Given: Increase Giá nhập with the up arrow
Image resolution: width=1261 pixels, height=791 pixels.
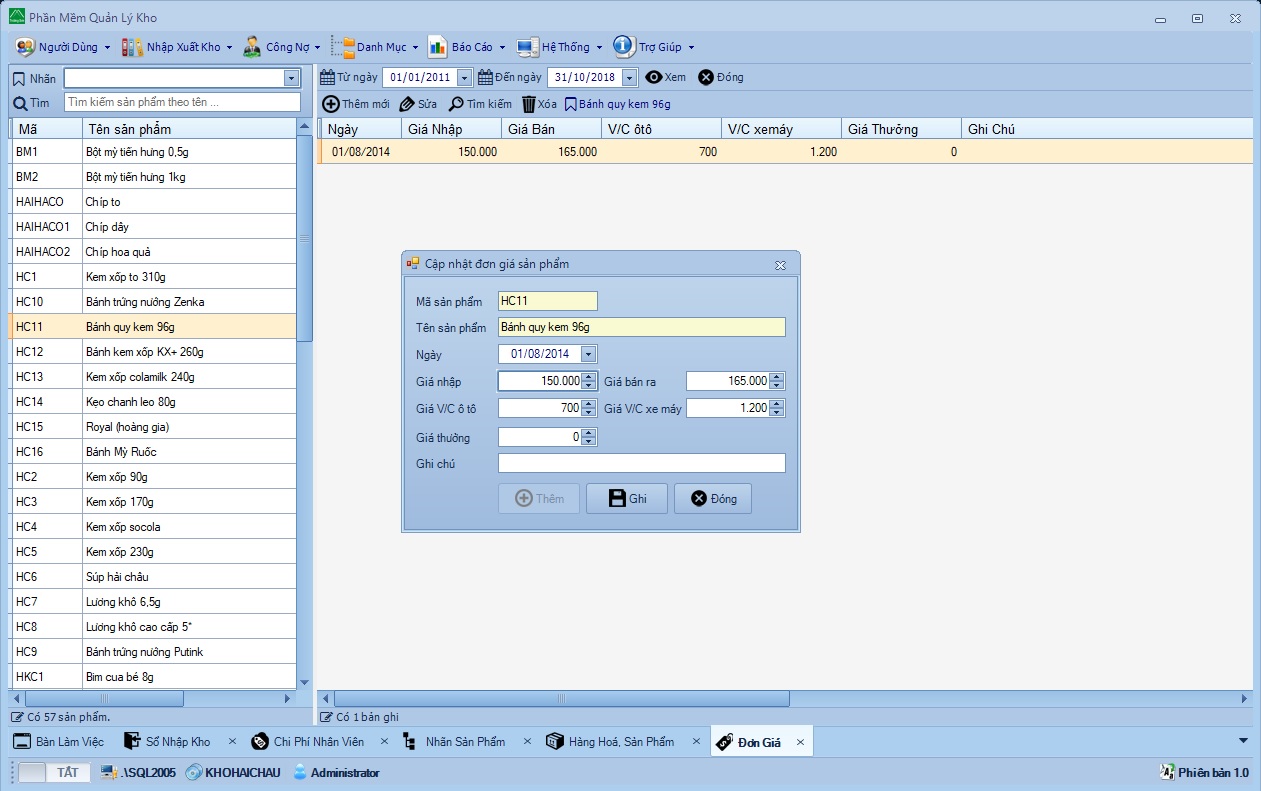Looking at the screenshot, I should pos(589,377).
